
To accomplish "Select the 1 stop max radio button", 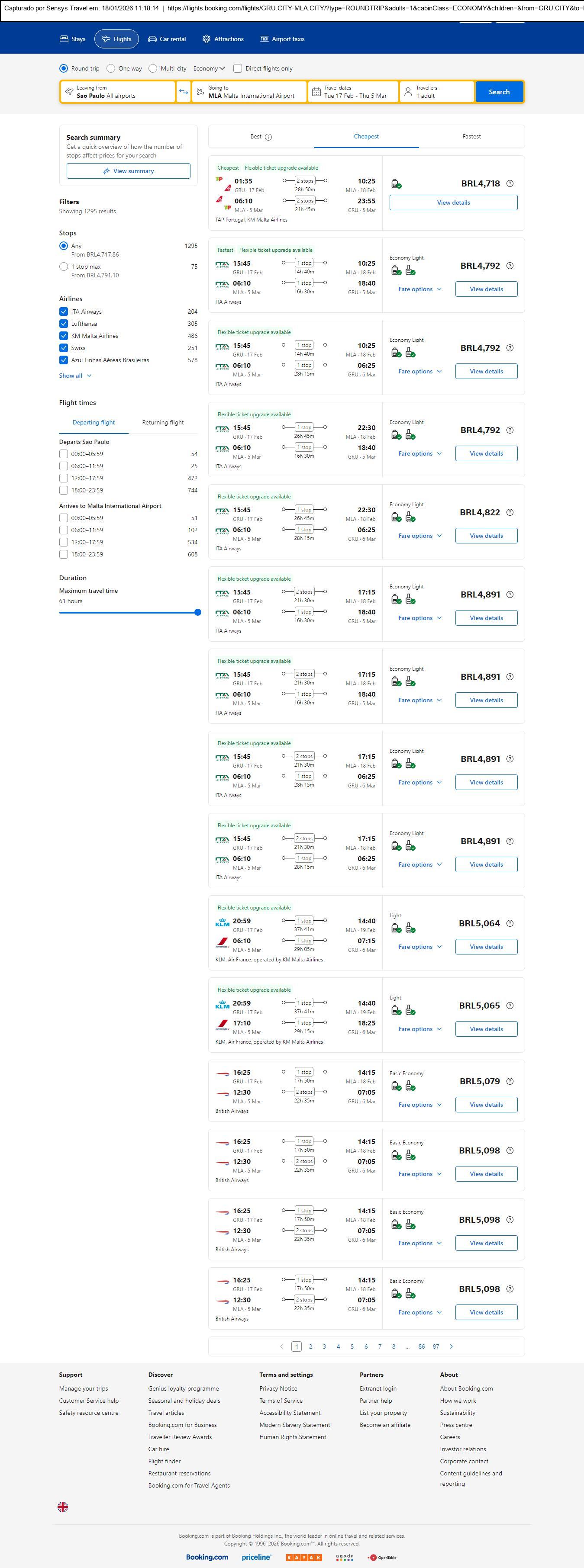I will 63,267.
